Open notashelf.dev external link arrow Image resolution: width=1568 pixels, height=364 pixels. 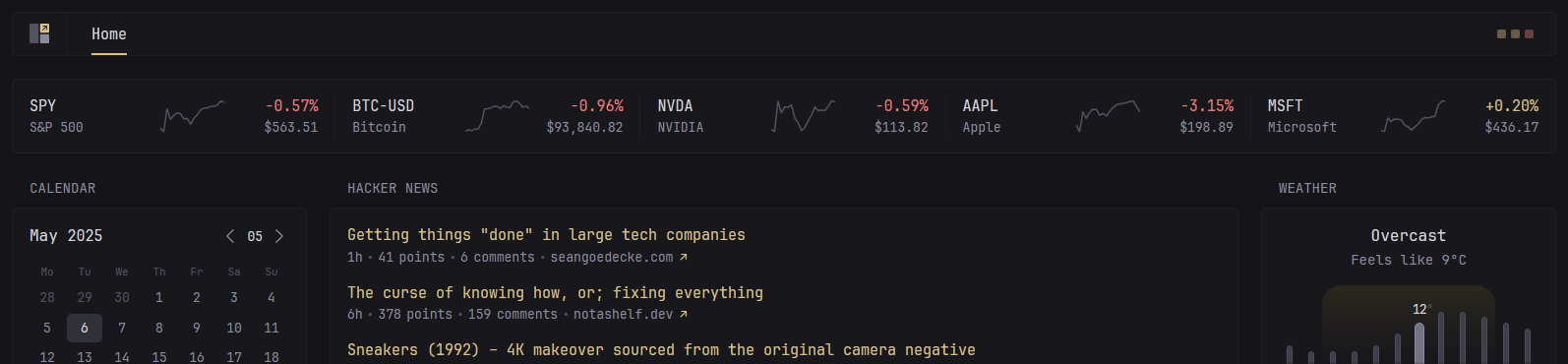(x=684, y=315)
